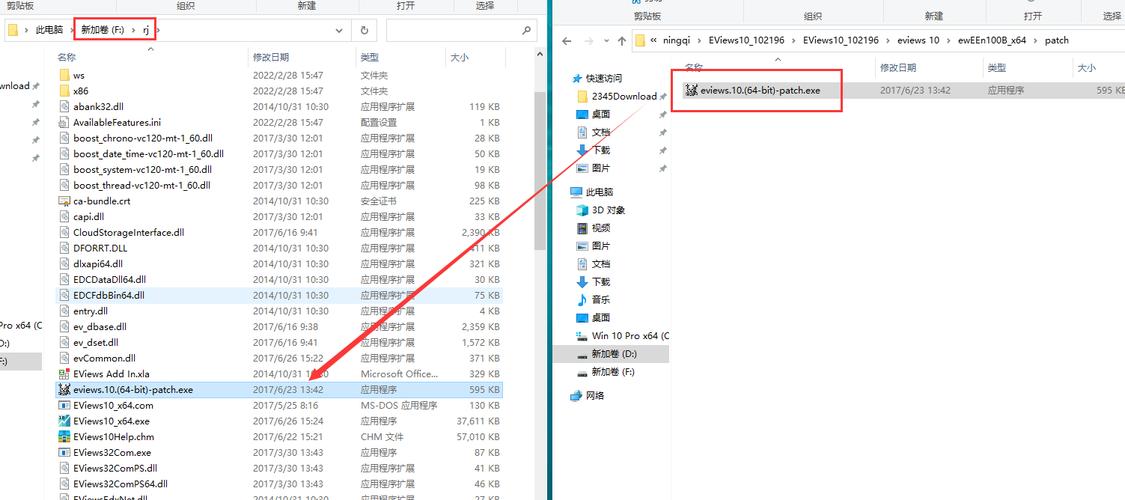Click 此电脑 in left address bar breadcrumb
The height and width of the screenshot is (500, 1125).
[x=50, y=30]
